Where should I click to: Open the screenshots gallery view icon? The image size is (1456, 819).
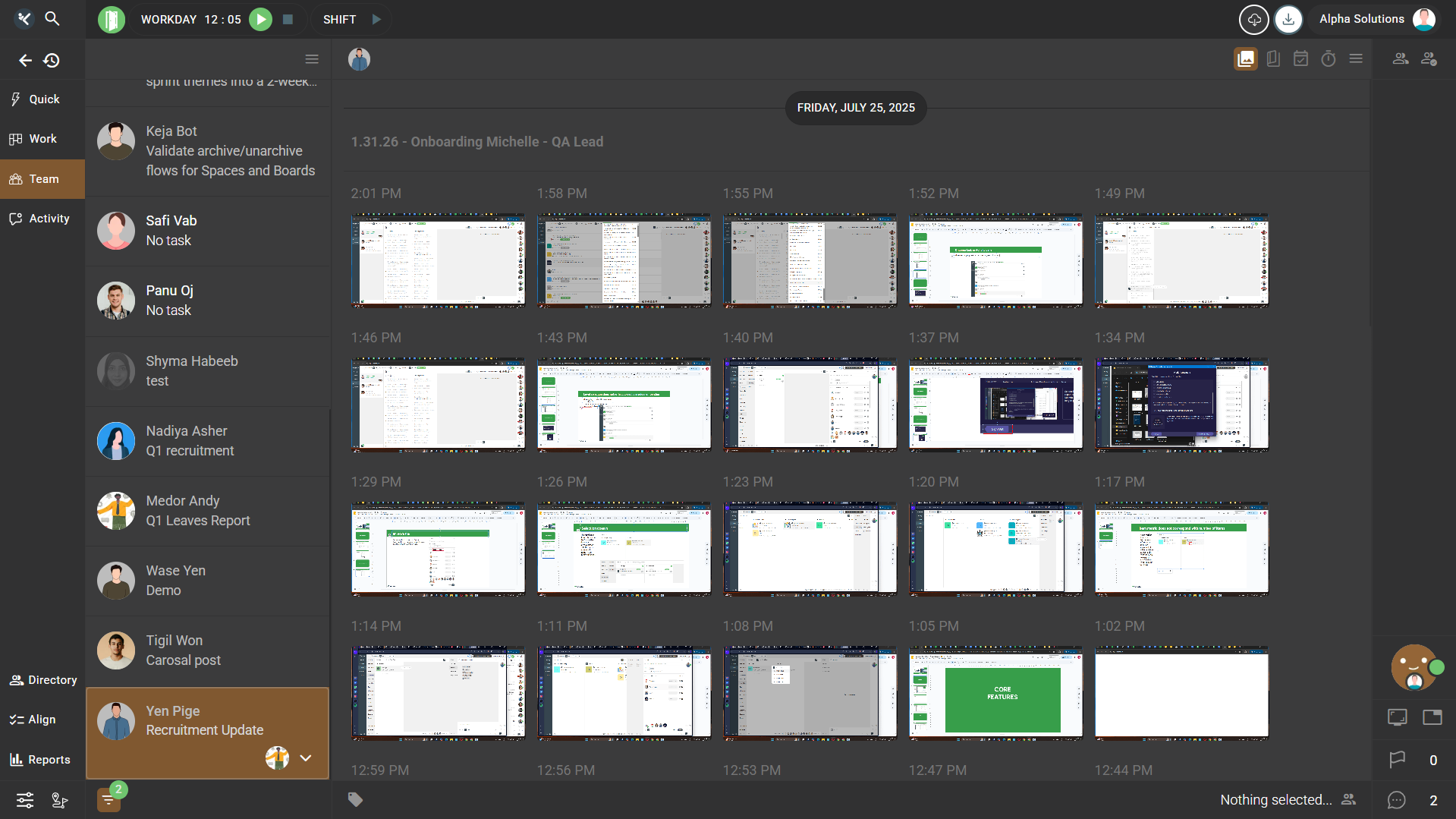[x=1245, y=59]
